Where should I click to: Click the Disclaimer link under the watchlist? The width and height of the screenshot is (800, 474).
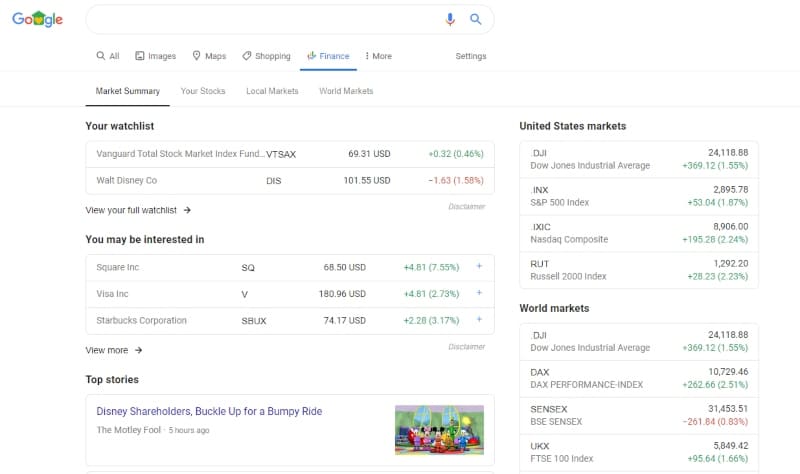466,207
